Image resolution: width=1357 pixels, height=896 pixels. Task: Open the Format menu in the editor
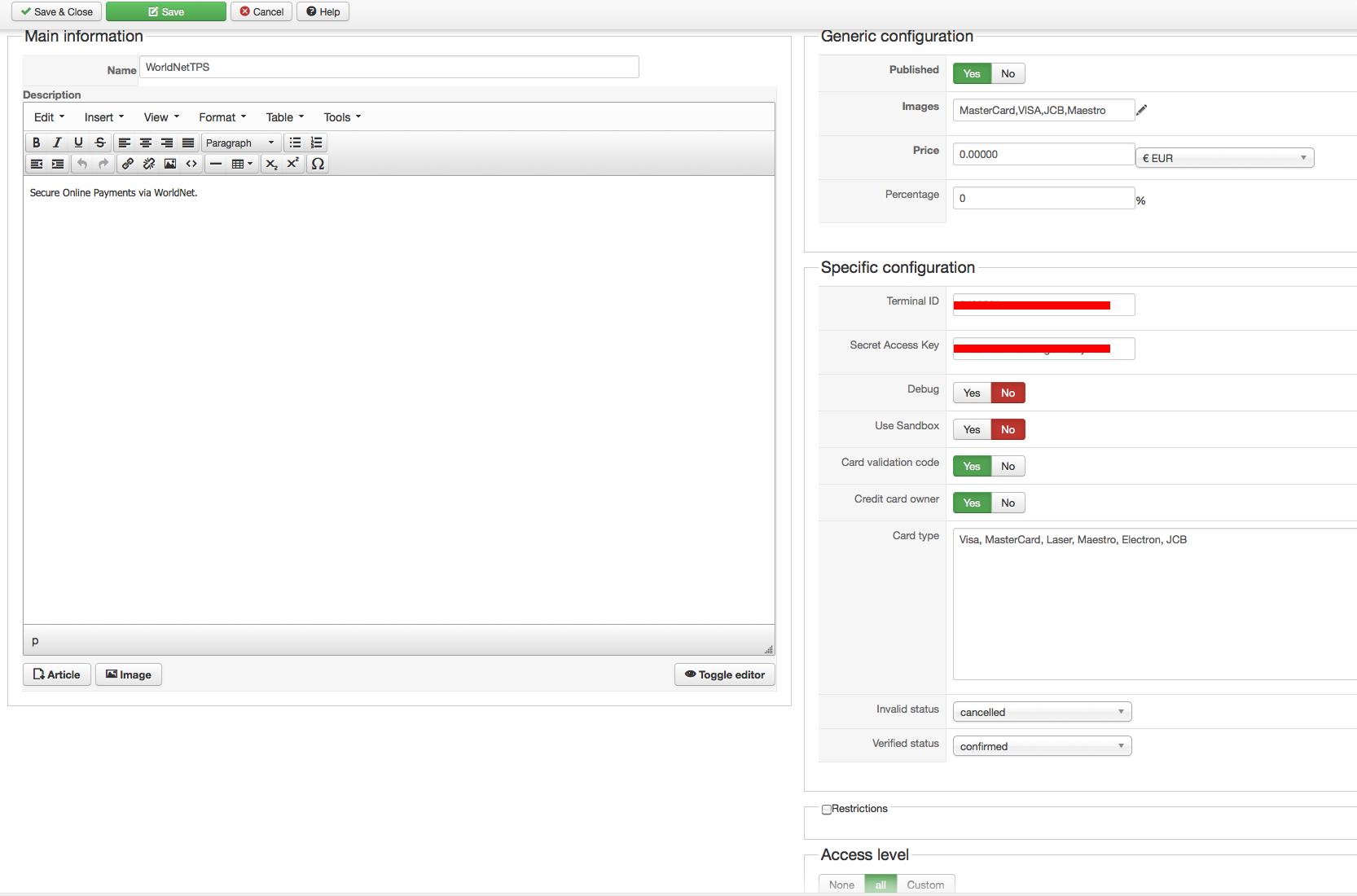222,117
